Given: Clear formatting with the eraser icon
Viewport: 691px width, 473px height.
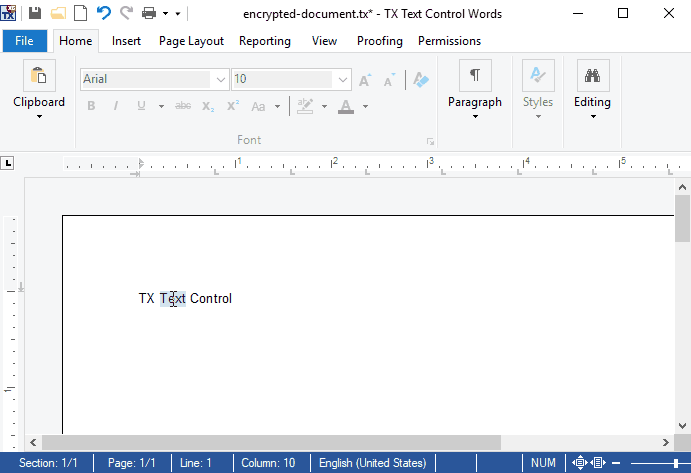Looking at the screenshot, I should coord(421,80).
